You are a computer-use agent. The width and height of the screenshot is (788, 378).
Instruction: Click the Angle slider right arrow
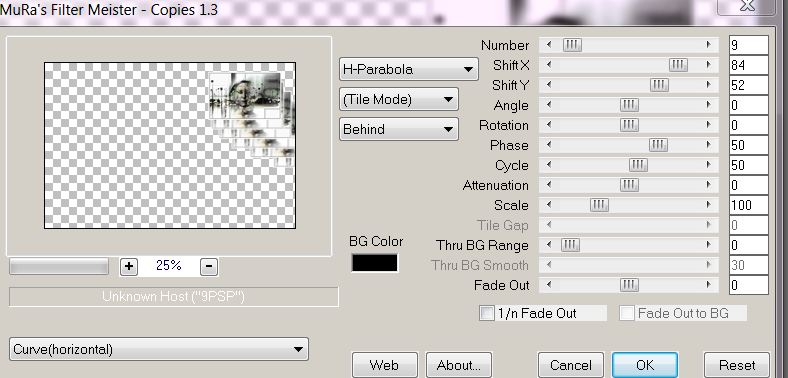coord(709,105)
